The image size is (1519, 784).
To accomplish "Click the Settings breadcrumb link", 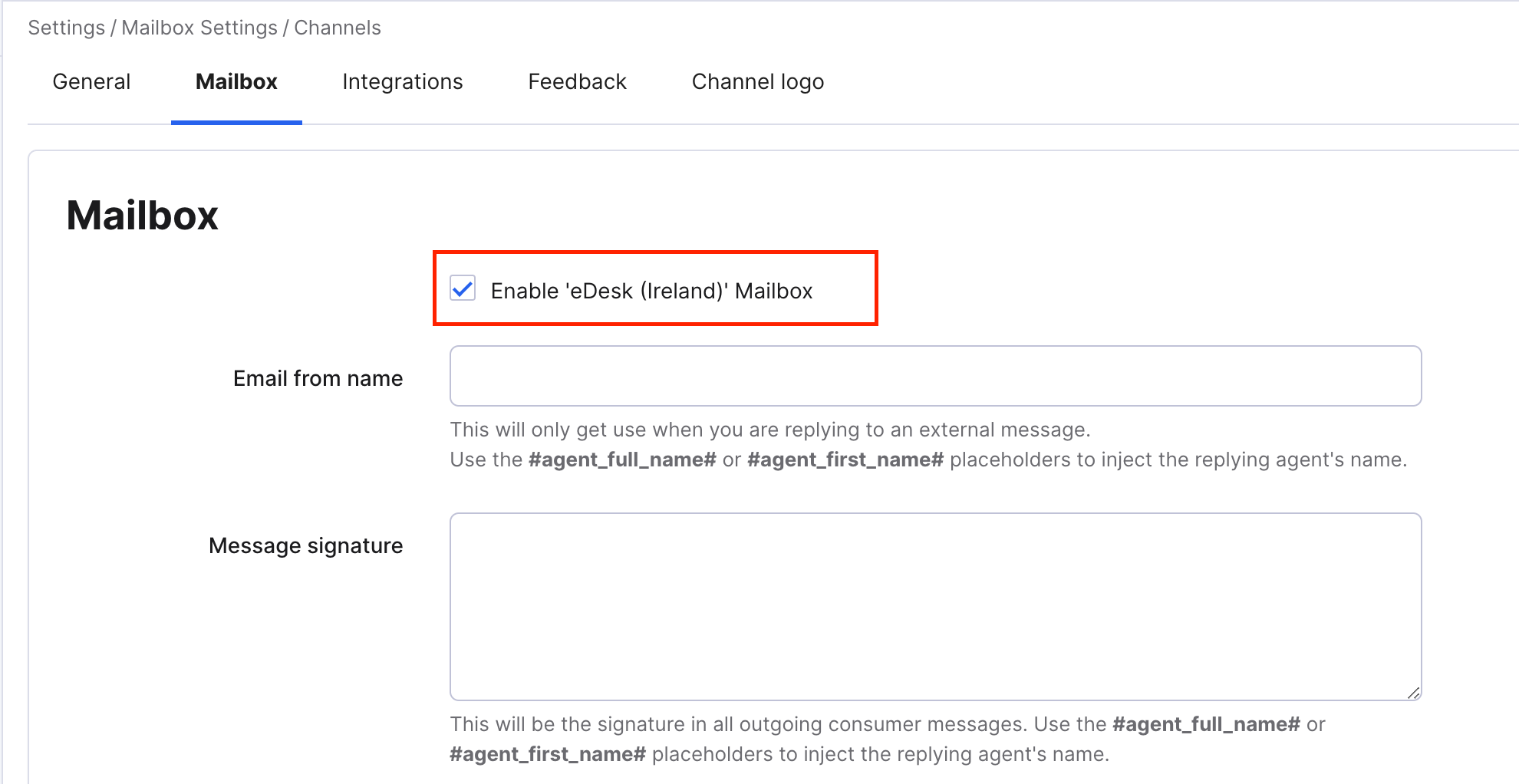I will click(66, 28).
